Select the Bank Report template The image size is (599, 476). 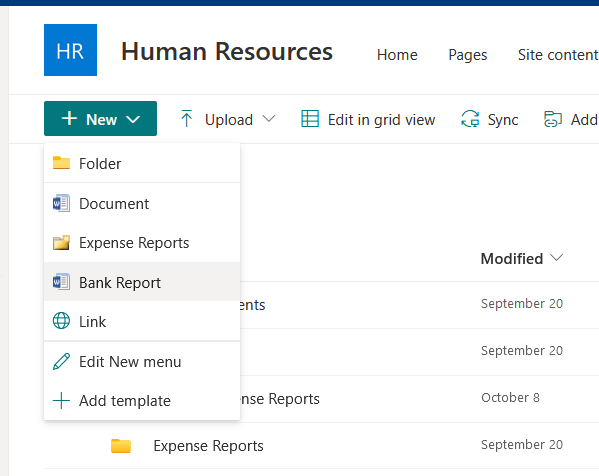pos(142,282)
